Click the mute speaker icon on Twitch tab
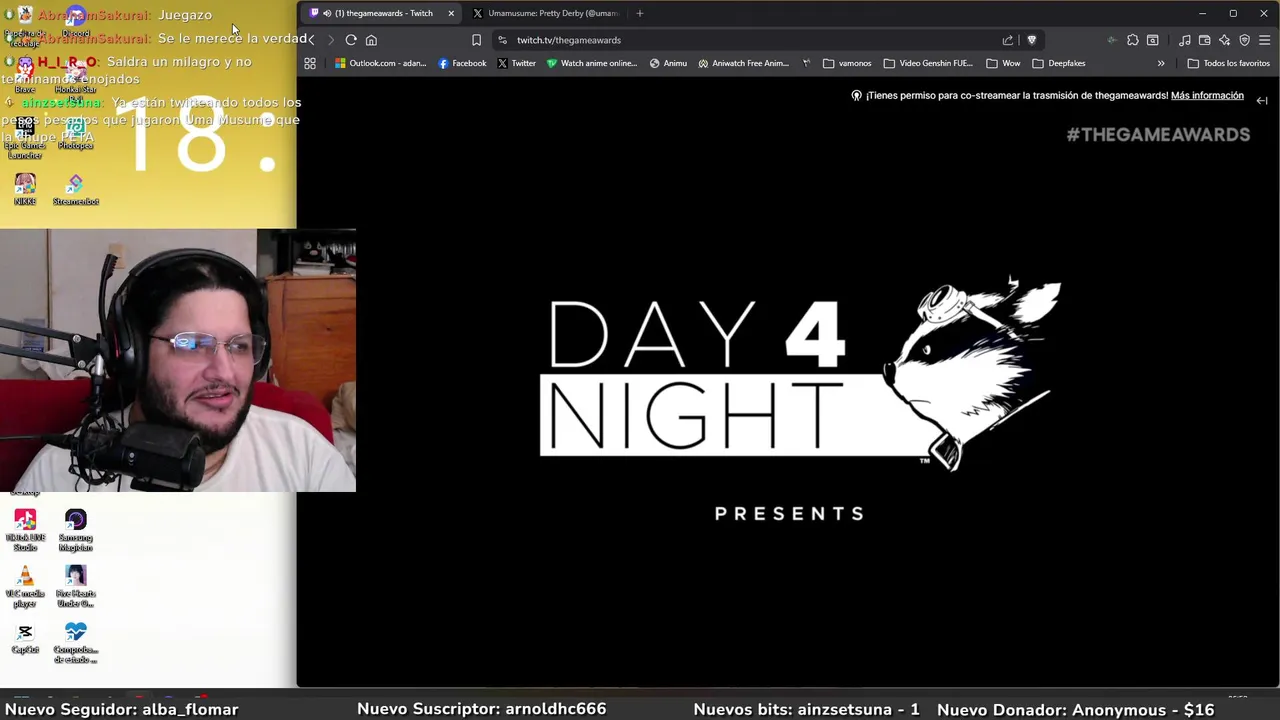Image resolution: width=1280 pixels, height=720 pixels. (x=327, y=13)
